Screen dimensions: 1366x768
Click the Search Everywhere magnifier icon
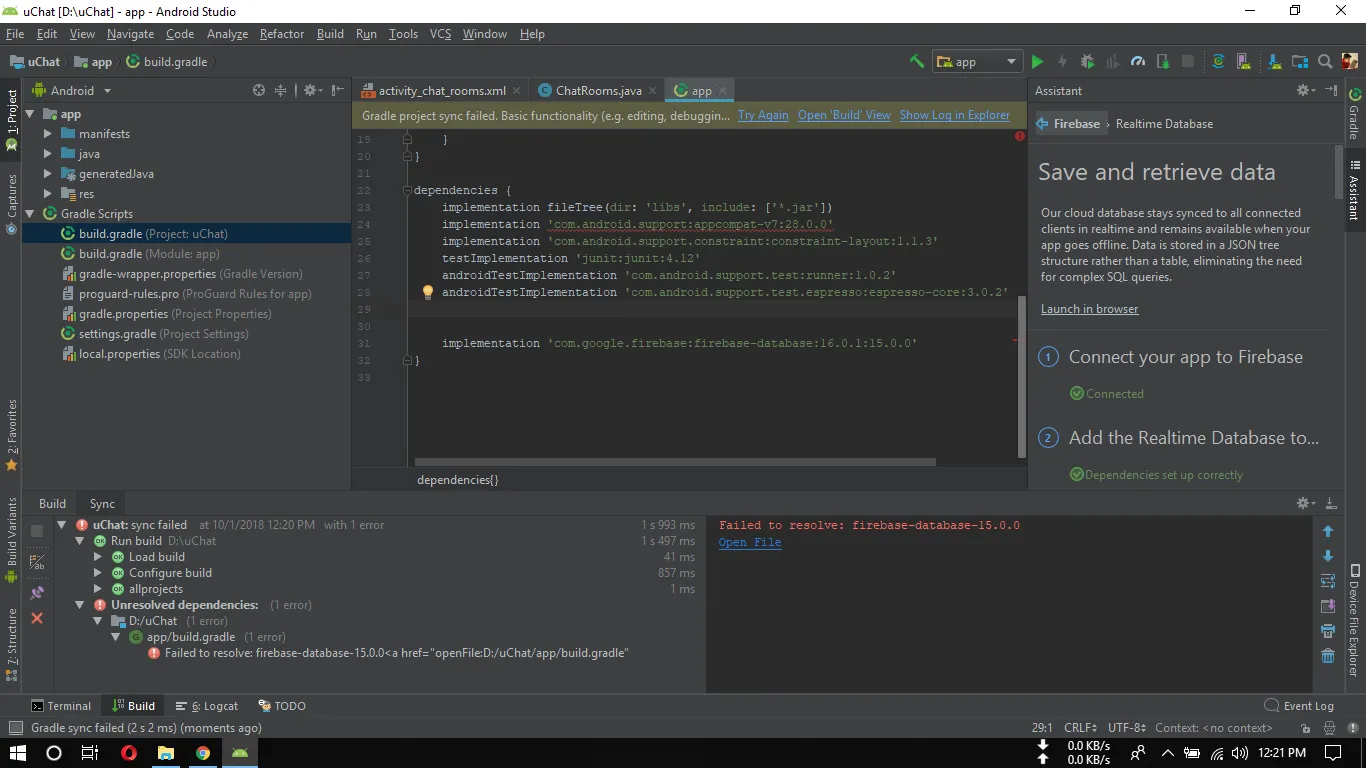tap(1325, 62)
